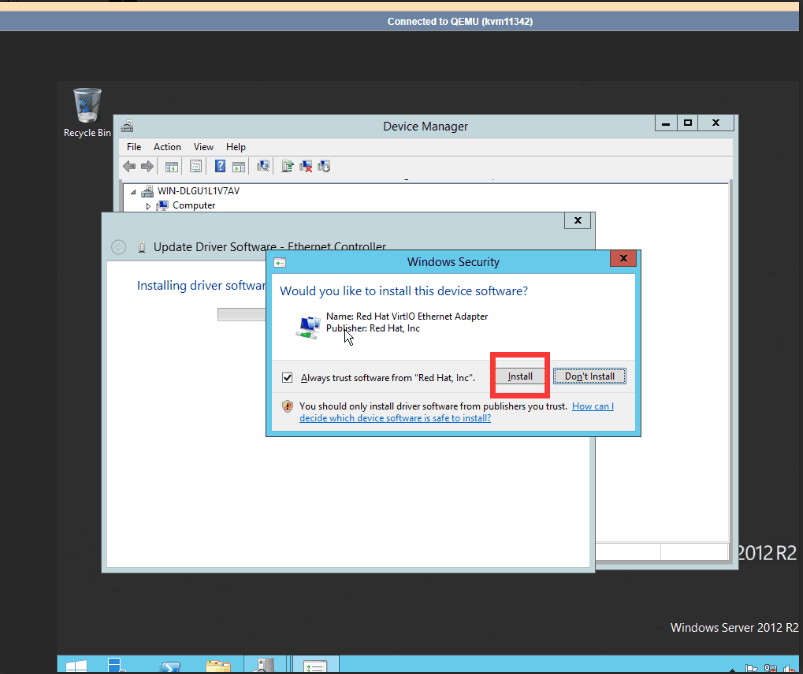
Task: Maximize the Device Manager window
Action: point(688,123)
